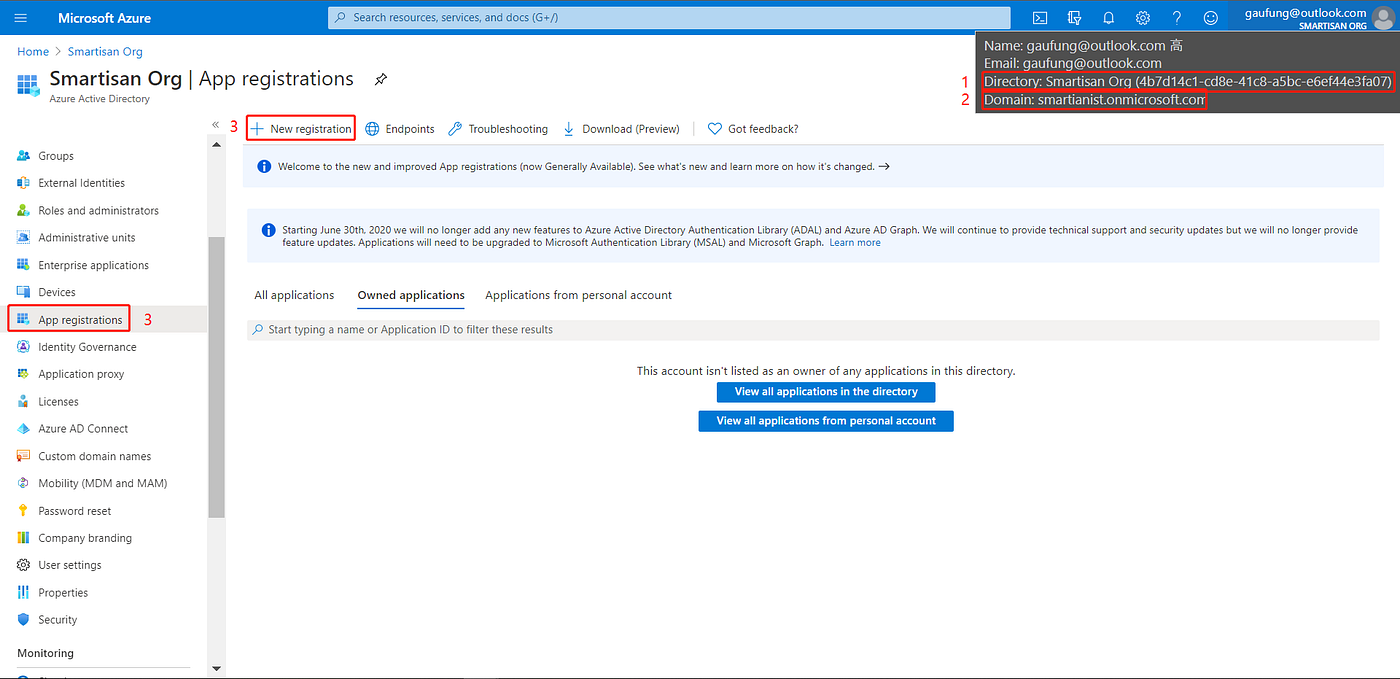Click the Security shield icon
This screenshot has height=679, width=1400.
click(x=23, y=620)
